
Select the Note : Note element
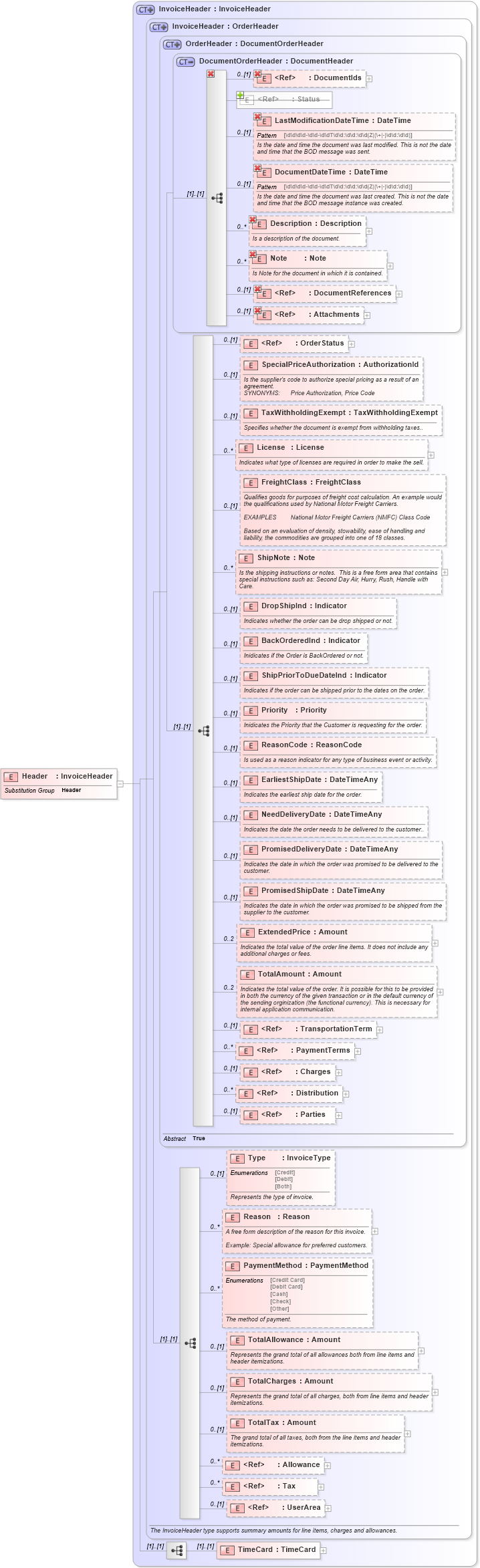tap(318, 265)
